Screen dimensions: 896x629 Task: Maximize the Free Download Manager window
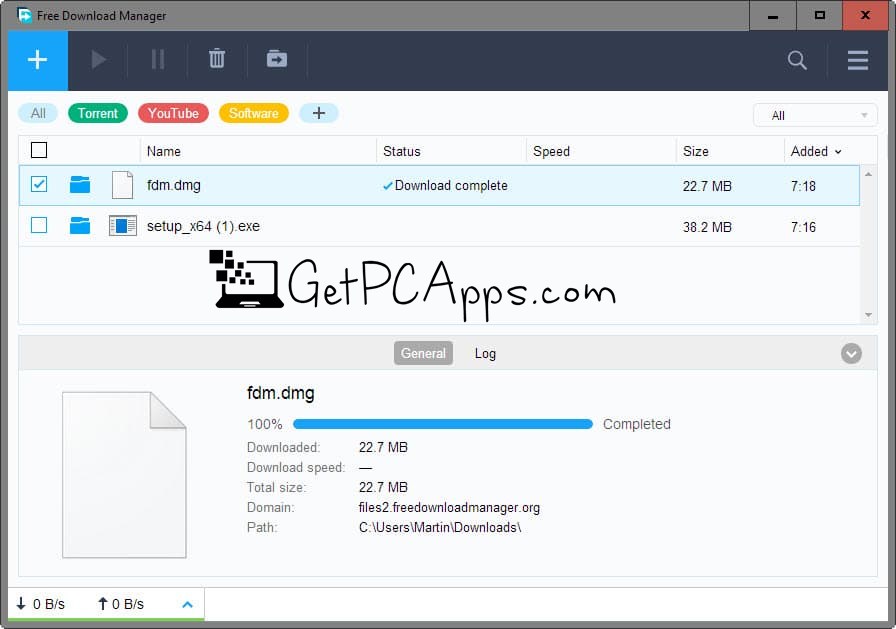click(x=819, y=15)
